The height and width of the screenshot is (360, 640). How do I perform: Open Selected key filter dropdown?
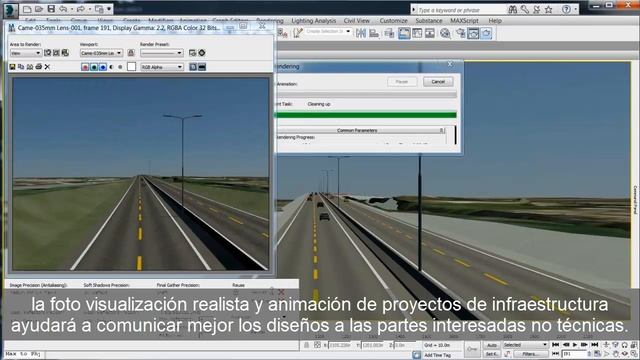point(525,345)
